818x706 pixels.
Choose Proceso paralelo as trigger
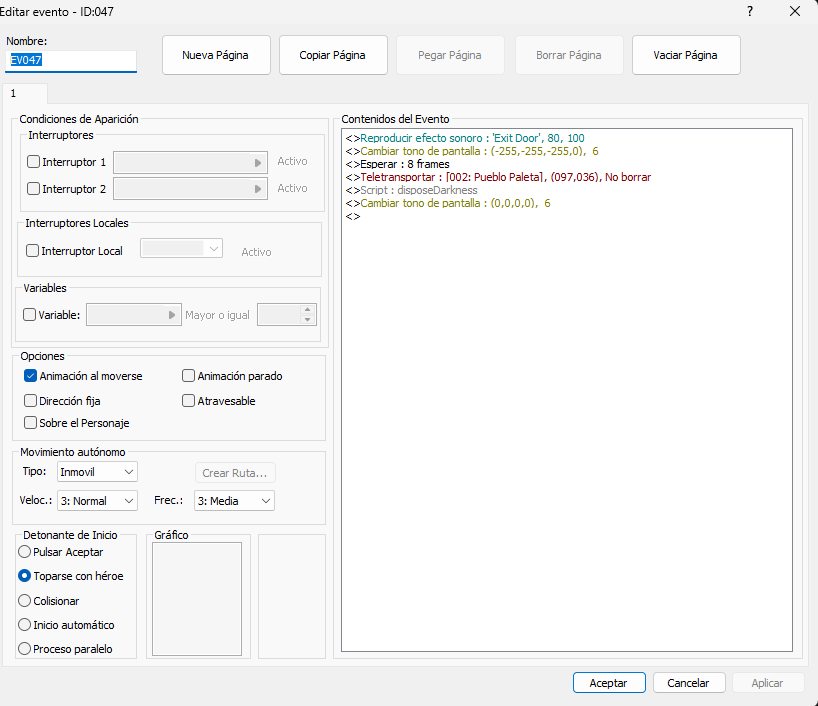pos(25,649)
